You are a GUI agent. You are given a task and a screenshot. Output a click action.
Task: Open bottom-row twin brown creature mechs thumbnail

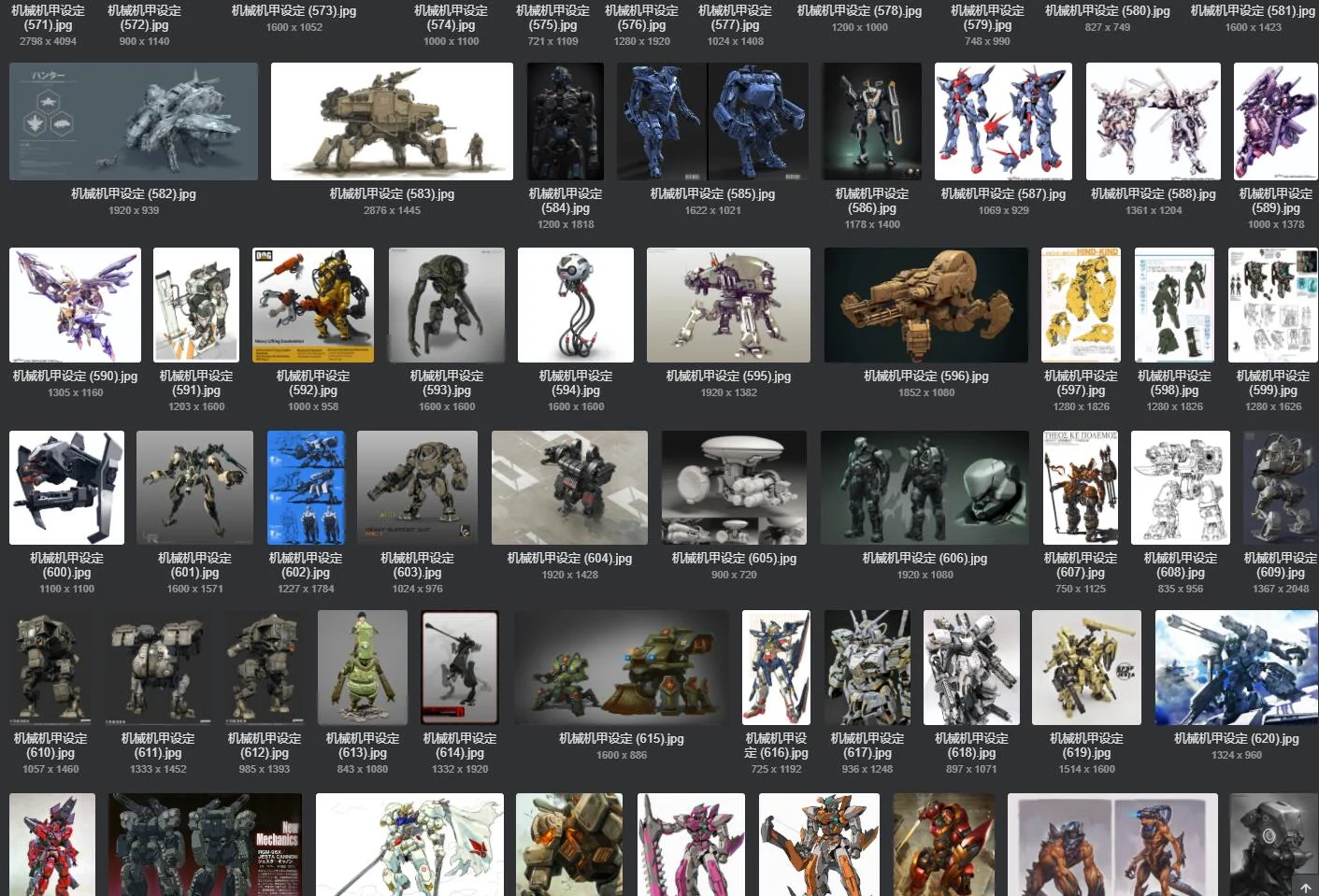[x=1112, y=845]
